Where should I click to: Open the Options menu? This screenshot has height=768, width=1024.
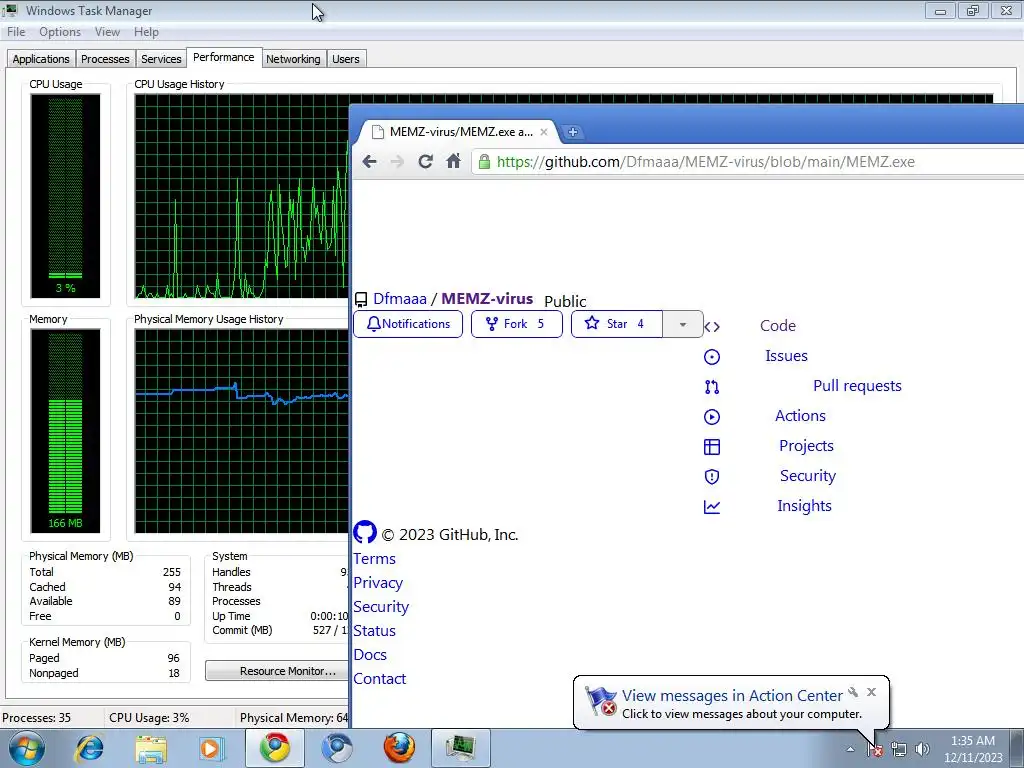tap(60, 32)
